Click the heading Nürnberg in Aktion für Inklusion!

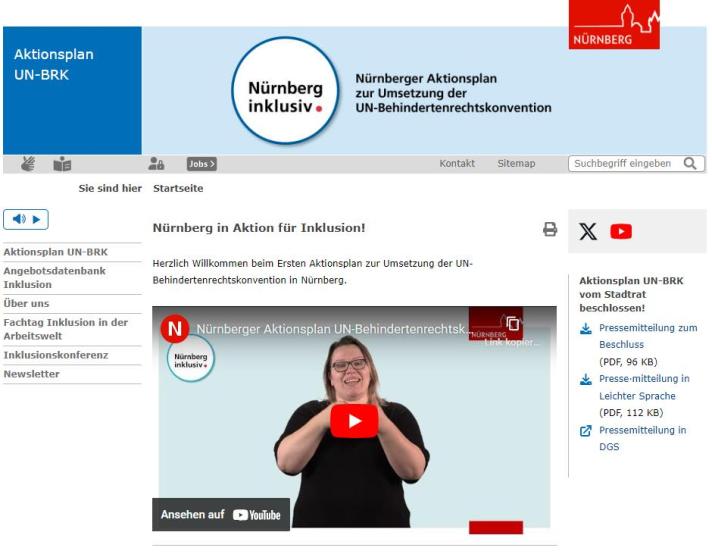(259, 228)
